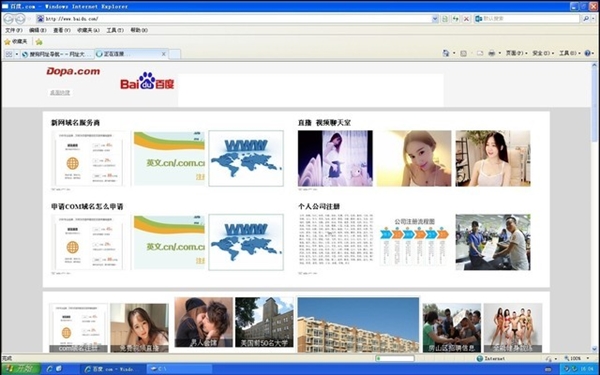Click the printer icon in command bar
Image resolution: width=600 pixels, height=375 pixels.
coord(492,53)
